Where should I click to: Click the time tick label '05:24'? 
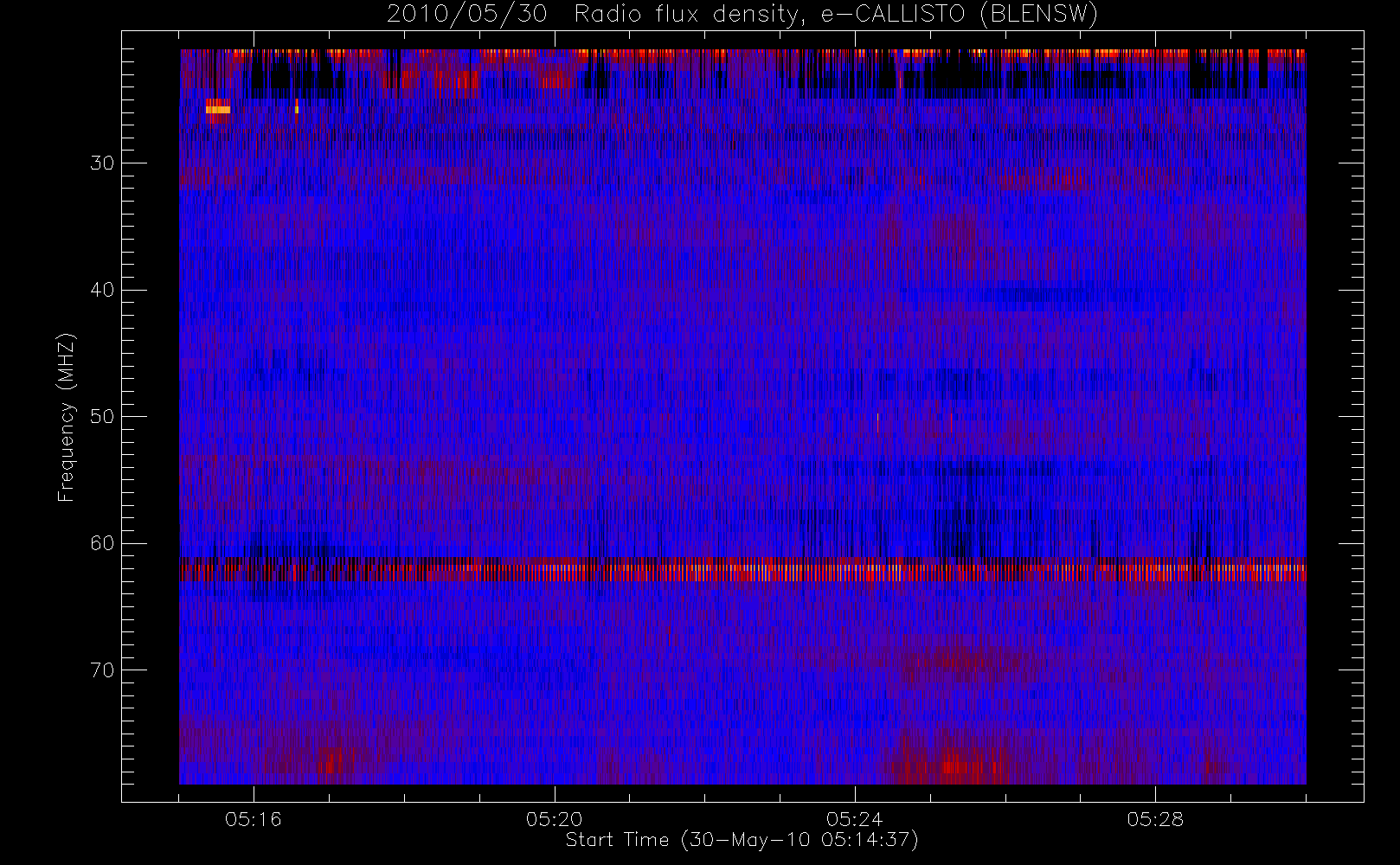855,819
